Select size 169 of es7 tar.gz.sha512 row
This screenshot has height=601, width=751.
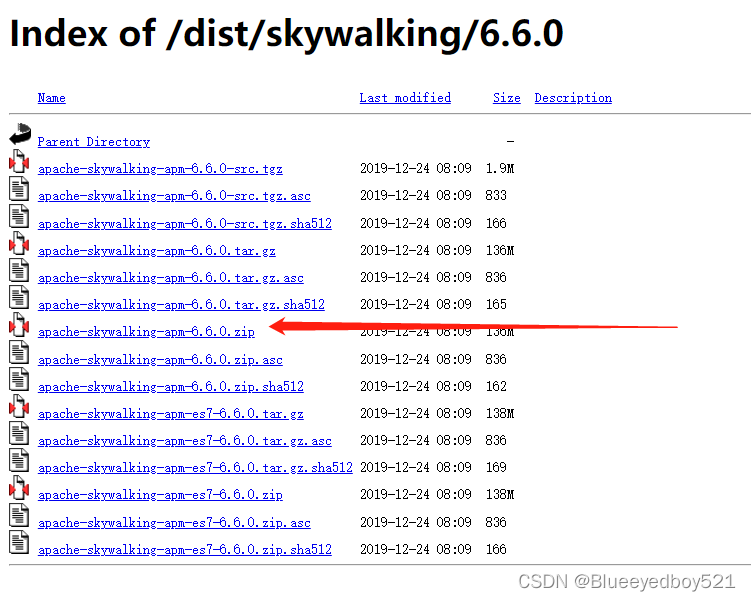click(496, 467)
